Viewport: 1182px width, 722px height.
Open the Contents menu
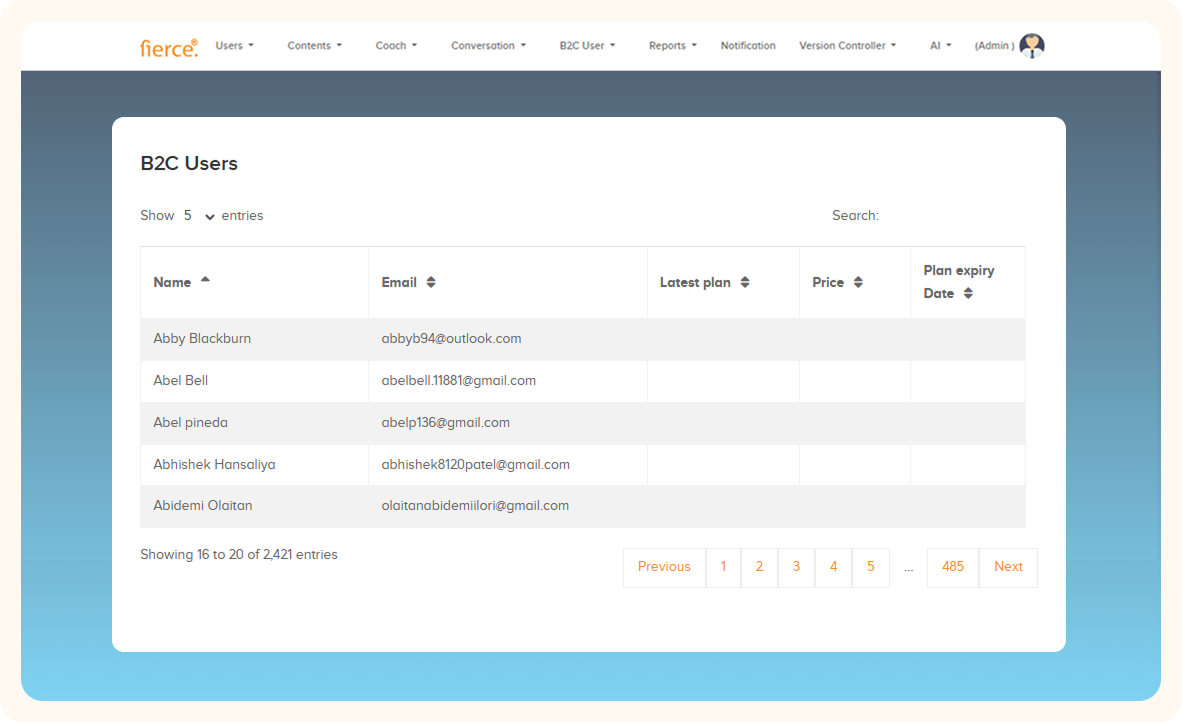(314, 45)
